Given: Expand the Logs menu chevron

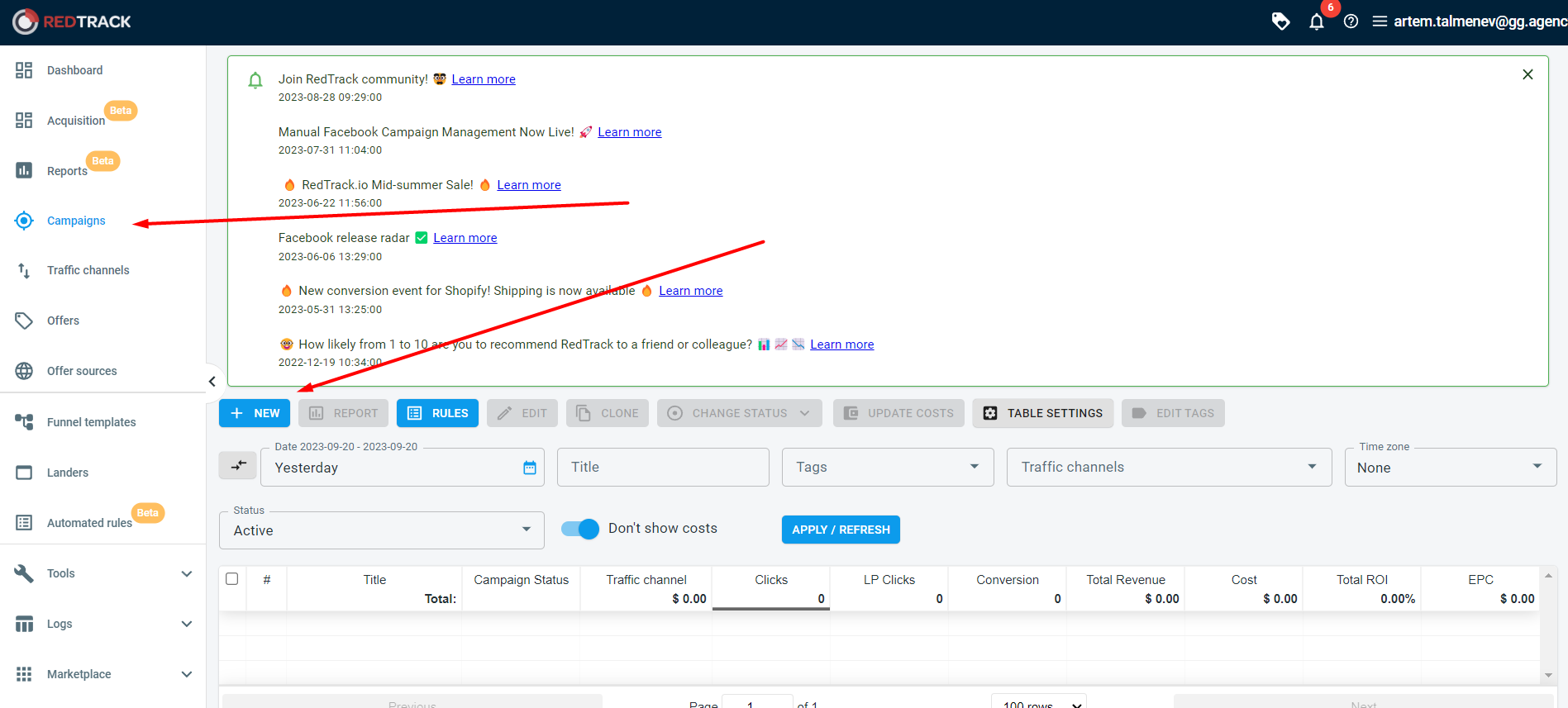Looking at the screenshot, I should click(187, 624).
